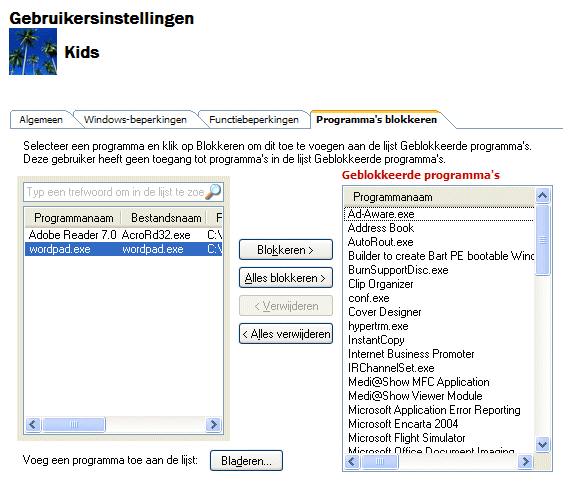Image resolution: width=571 pixels, height=479 pixels.
Task: Click the Alles verwijderen button
Action: (x=286, y=334)
